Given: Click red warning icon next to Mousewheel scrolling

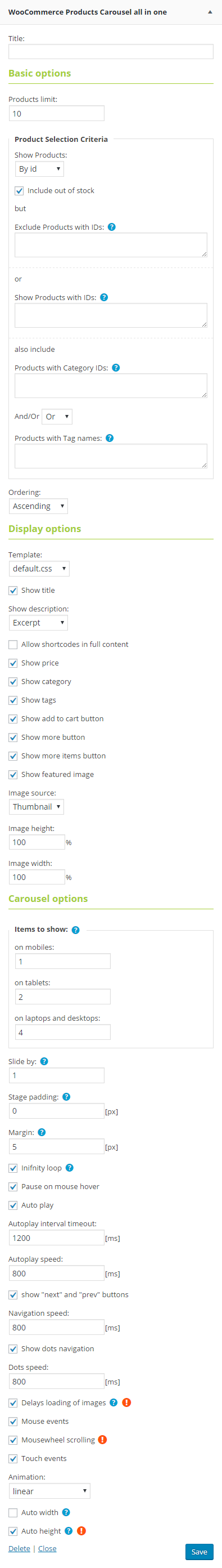Looking at the screenshot, I should pyautogui.click(x=103, y=1440).
